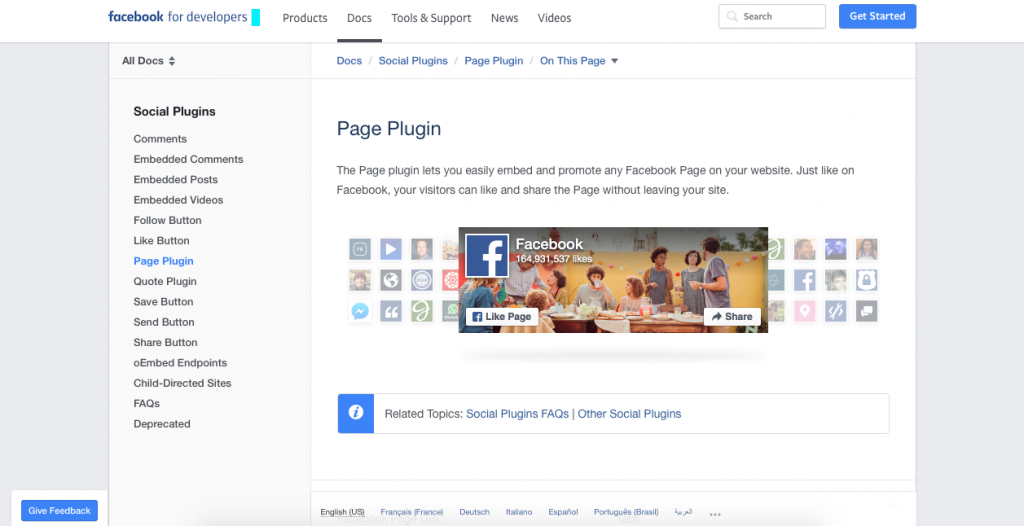Click the search magnifier icon
This screenshot has height=526, width=1024.
(732, 16)
